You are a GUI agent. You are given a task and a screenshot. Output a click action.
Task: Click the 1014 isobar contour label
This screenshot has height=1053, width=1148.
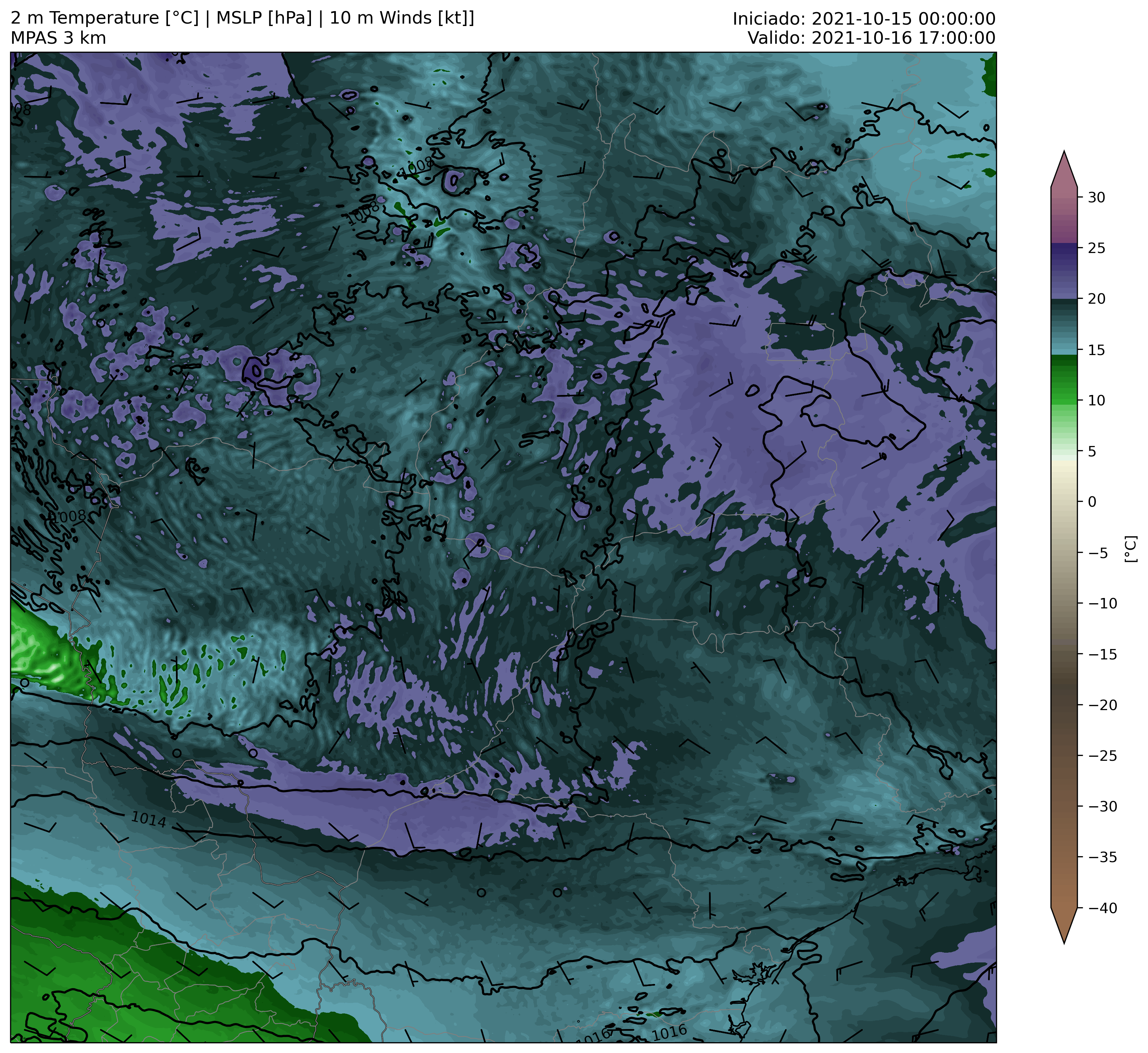click(x=149, y=820)
